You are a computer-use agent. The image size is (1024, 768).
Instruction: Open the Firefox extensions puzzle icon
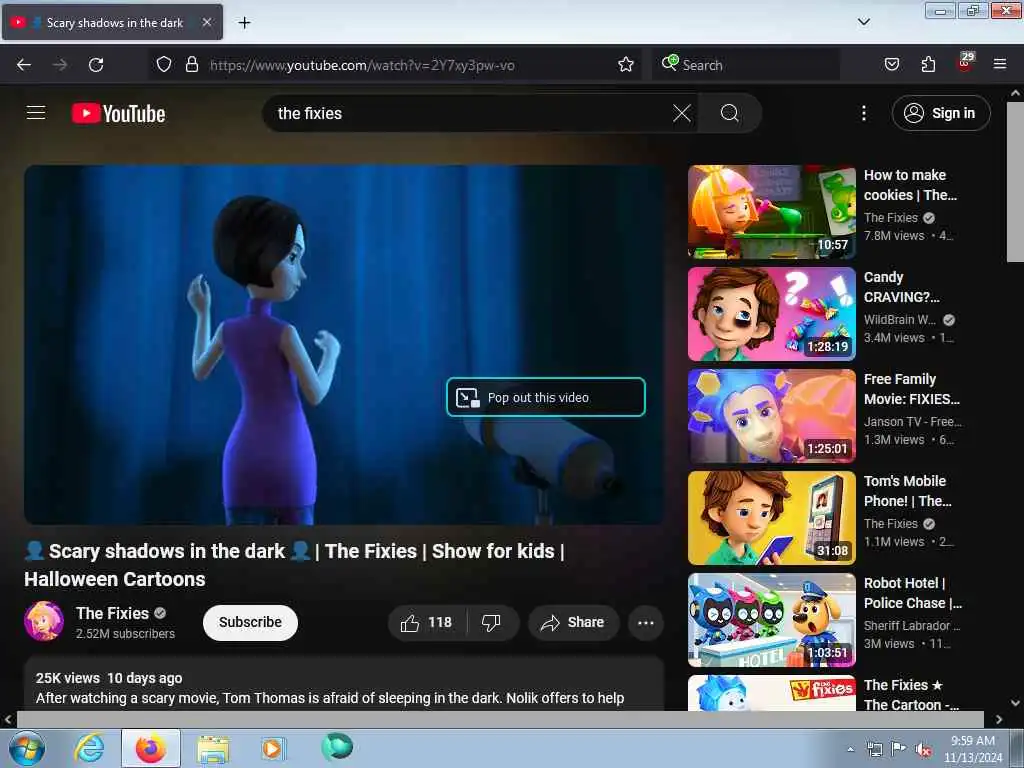click(928, 65)
